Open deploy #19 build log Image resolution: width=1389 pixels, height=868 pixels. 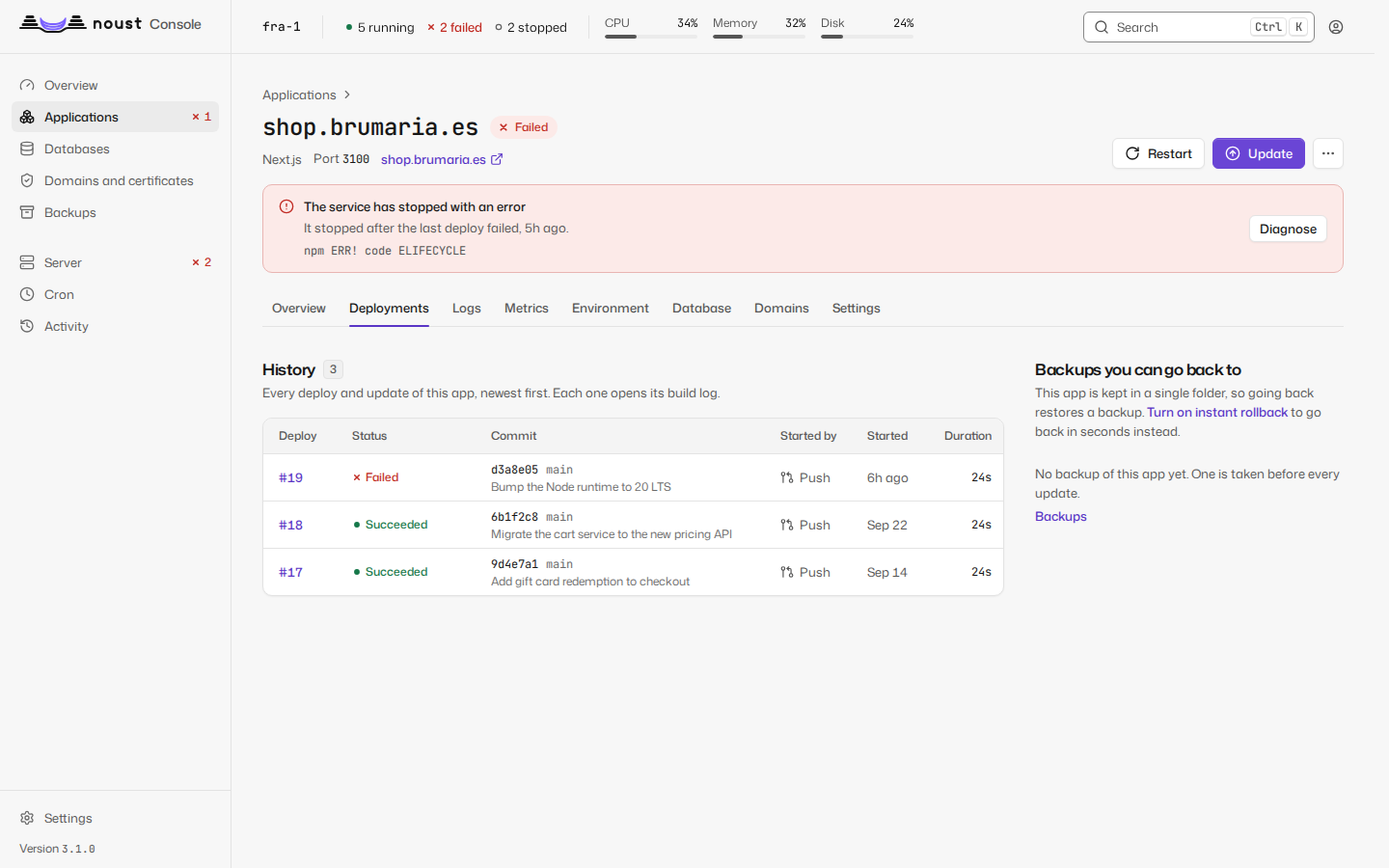coord(290,477)
